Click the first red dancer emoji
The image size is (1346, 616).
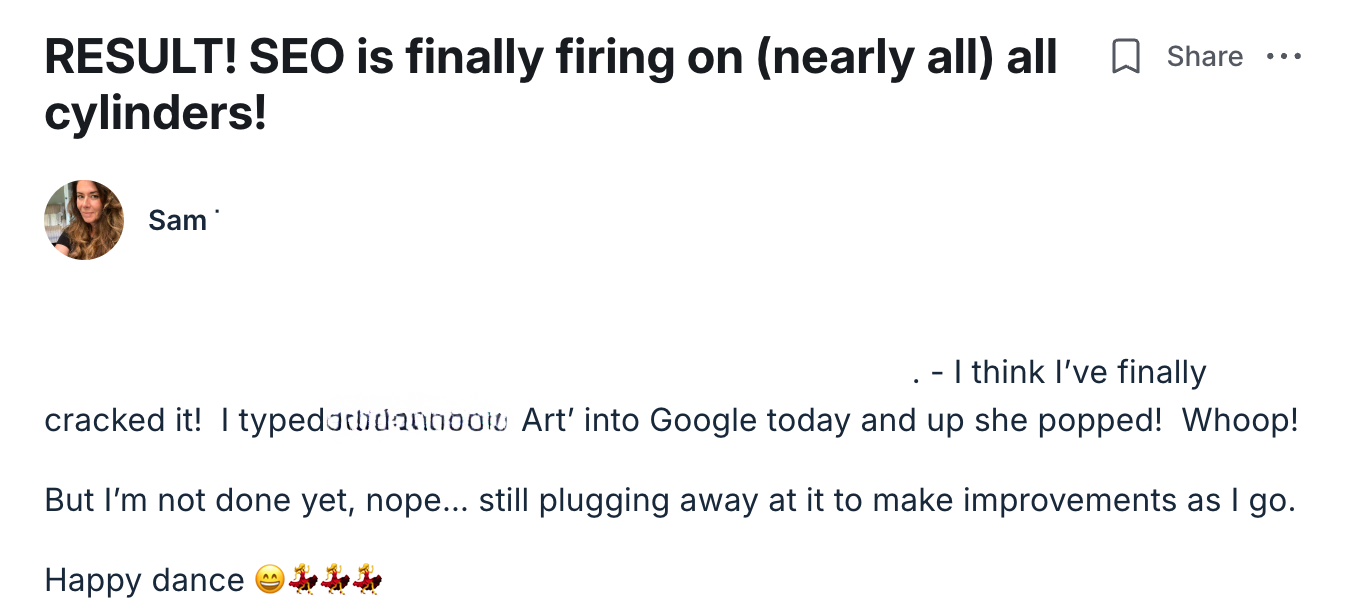pos(302,580)
